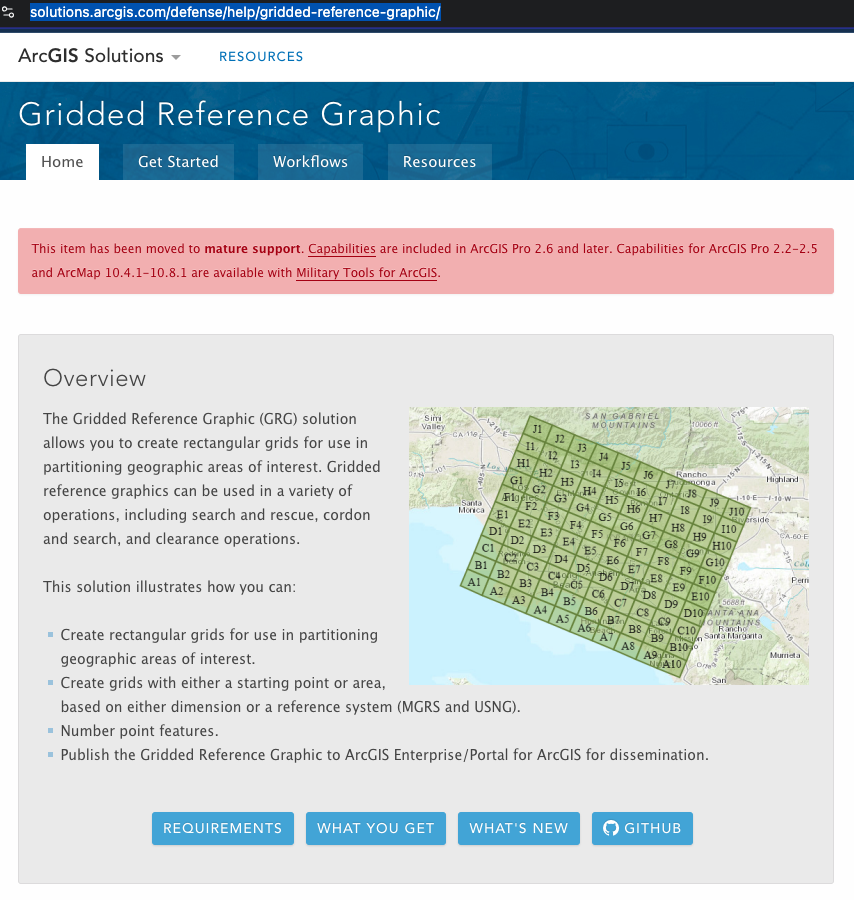This screenshot has height=900, width=854.
Task: Select the address bar URL text
Action: coord(235,12)
